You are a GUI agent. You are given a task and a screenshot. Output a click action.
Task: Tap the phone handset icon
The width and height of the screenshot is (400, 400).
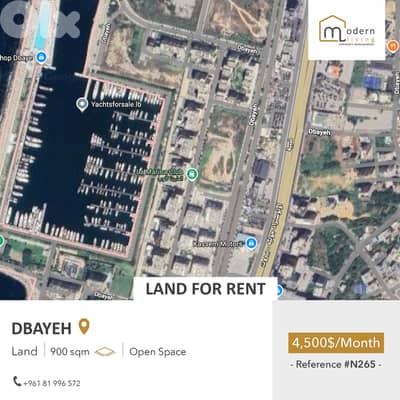[x=17, y=381]
